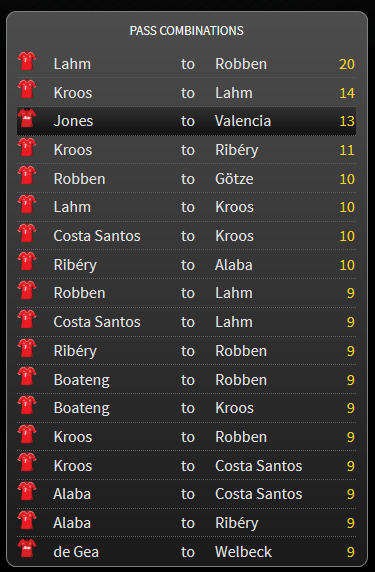Click the shirt icon beside Lahm to Robben
Image resolution: width=375 pixels, height=572 pixels.
pyautogui.click(x=27, y=61)
